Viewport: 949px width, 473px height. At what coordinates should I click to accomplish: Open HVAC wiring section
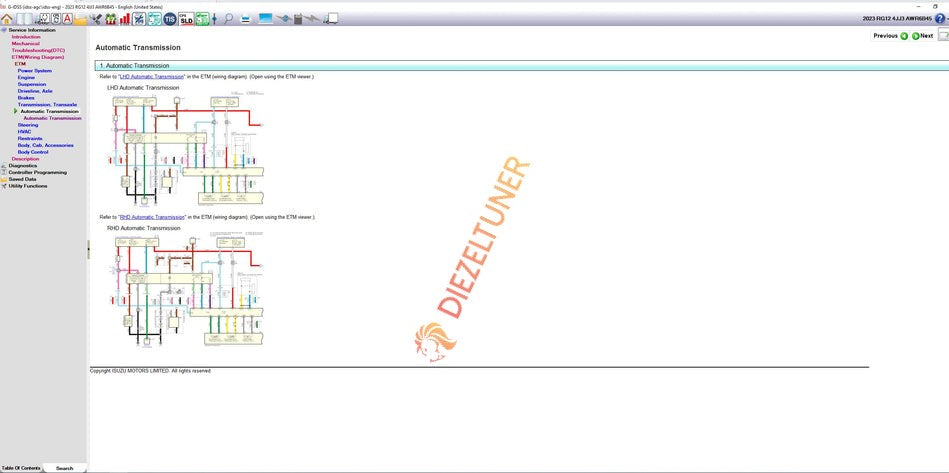click(x=24, y=131)
